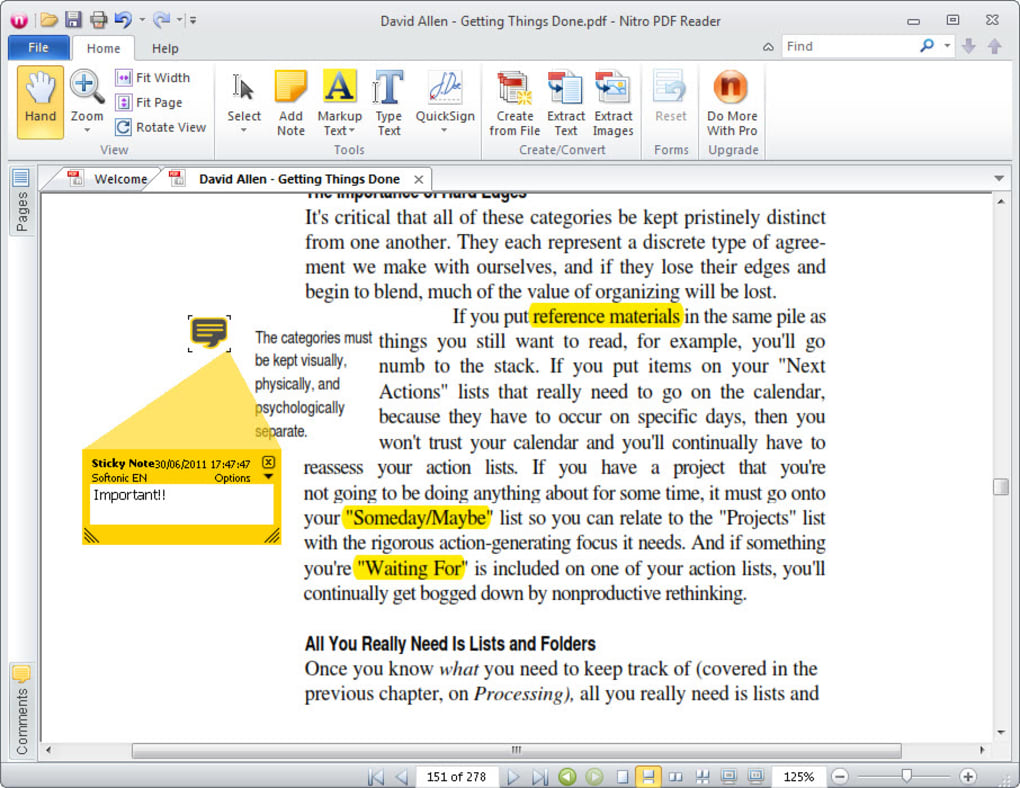Activate the Select tool
1020x788 pixels.
(x=243, y=100)
